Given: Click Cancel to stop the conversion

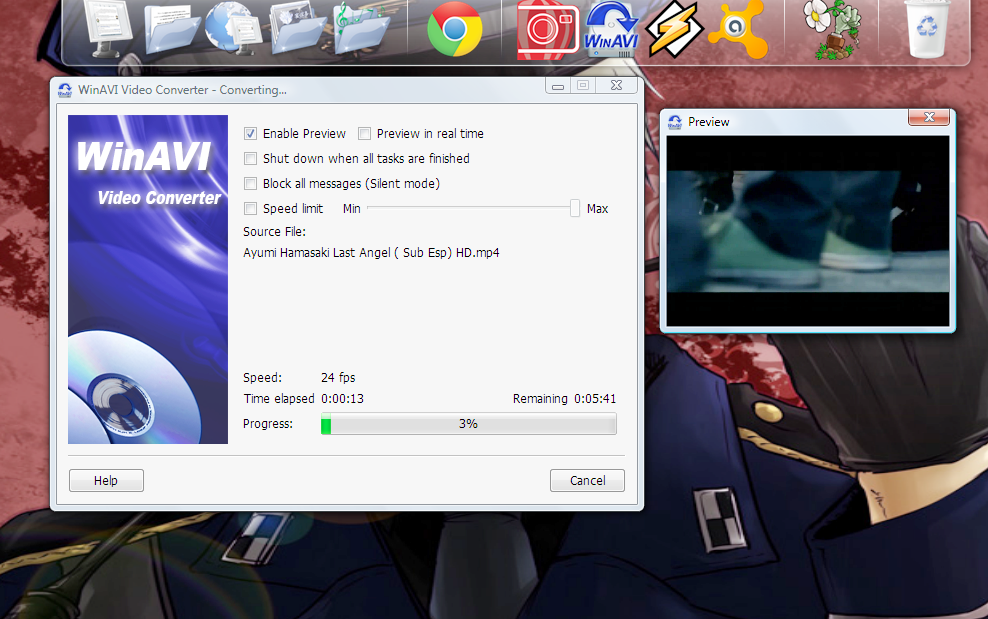Looking at the screenshot, I should pos(587,480).
